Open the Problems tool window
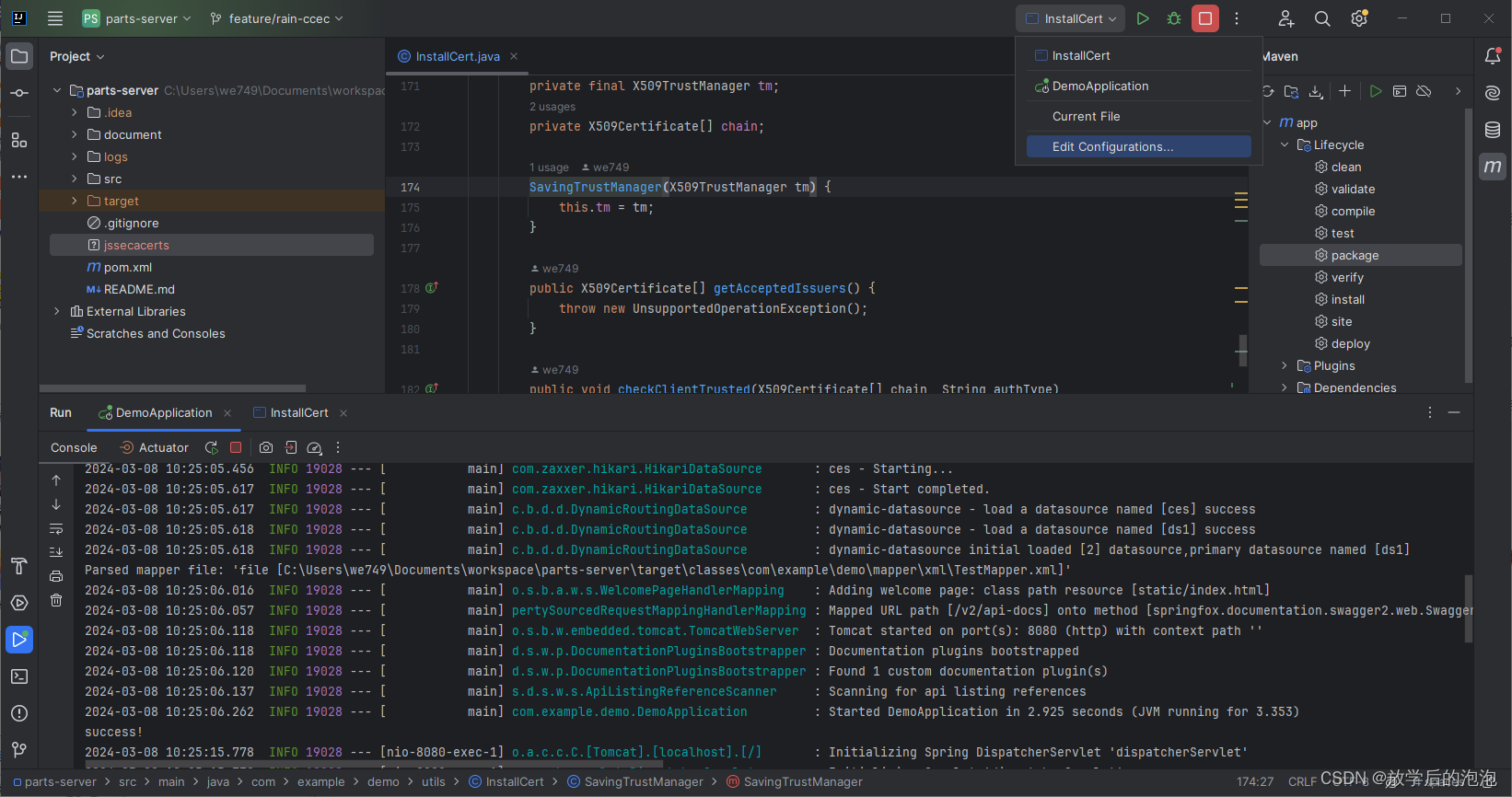This screenshot has width=1512, height=797. [19, 713]
